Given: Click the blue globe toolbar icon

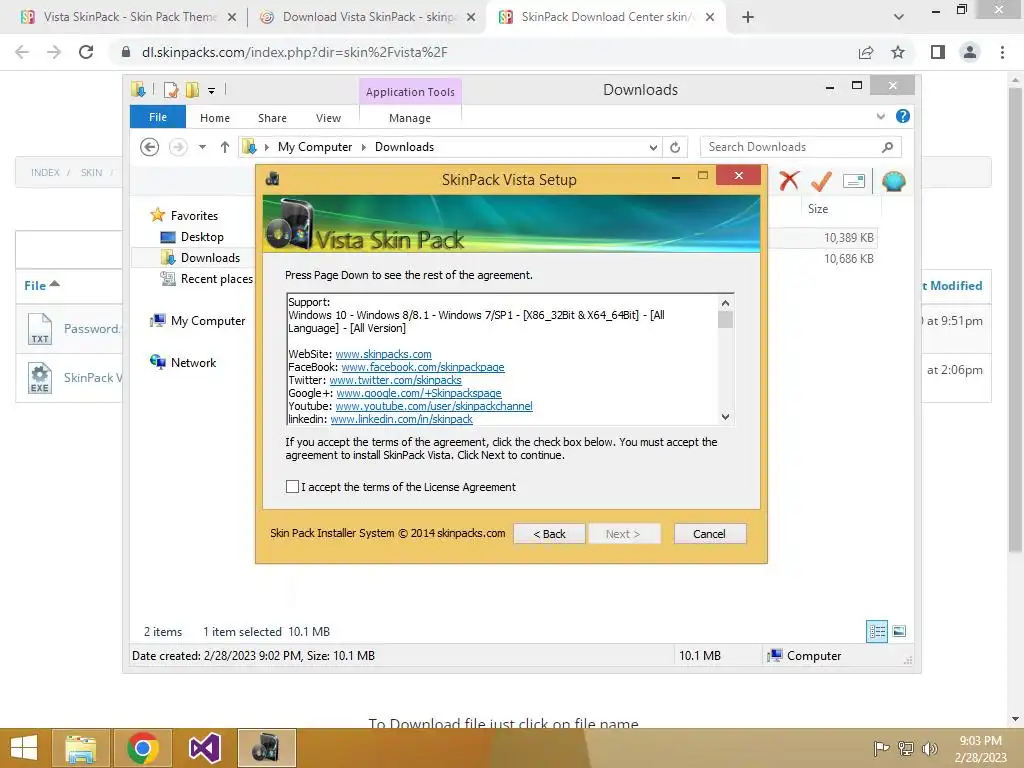Looking at the screenshot, I should (x=893, y=181).
